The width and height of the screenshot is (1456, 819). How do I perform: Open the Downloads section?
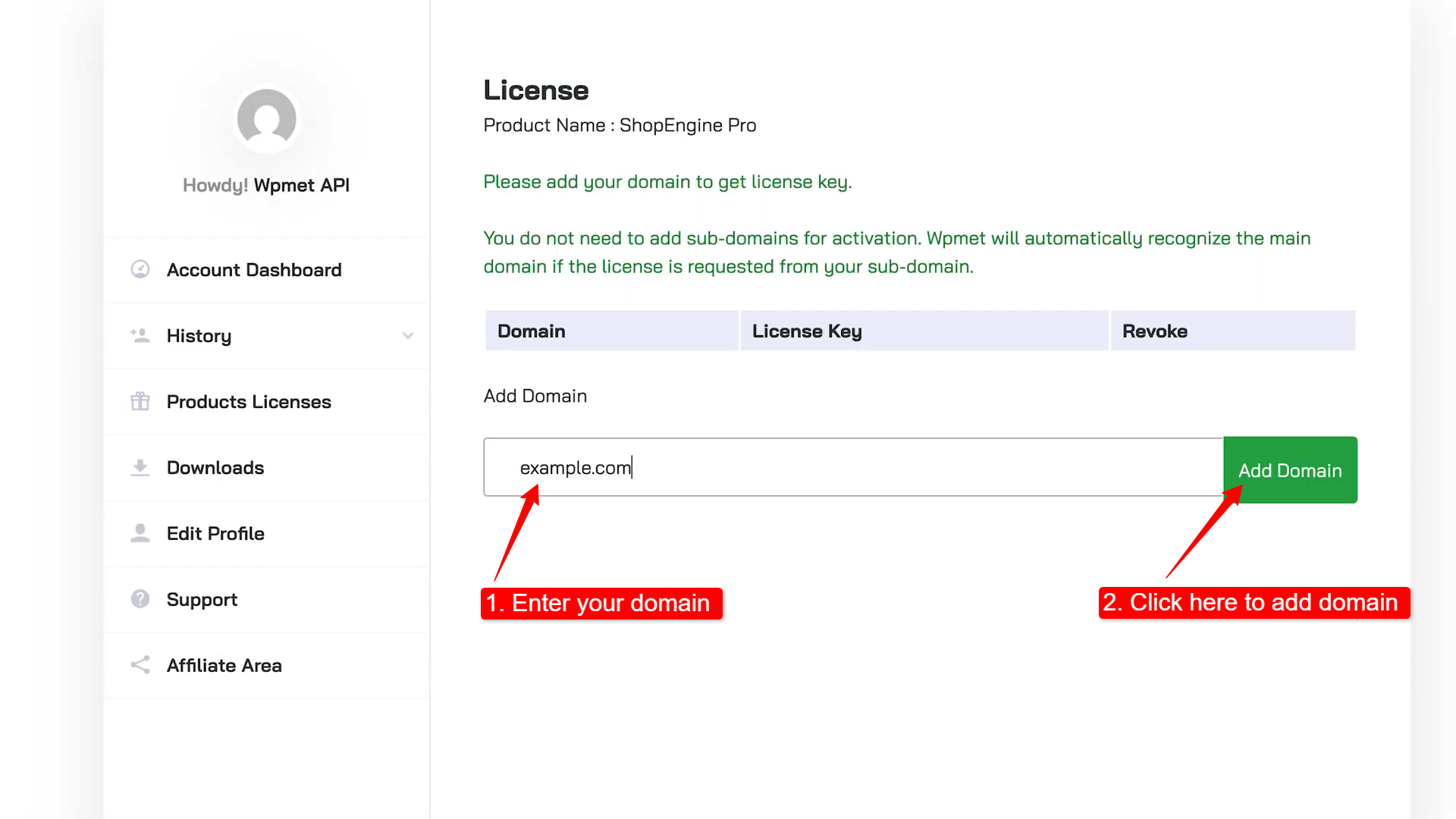coord(266,468)
